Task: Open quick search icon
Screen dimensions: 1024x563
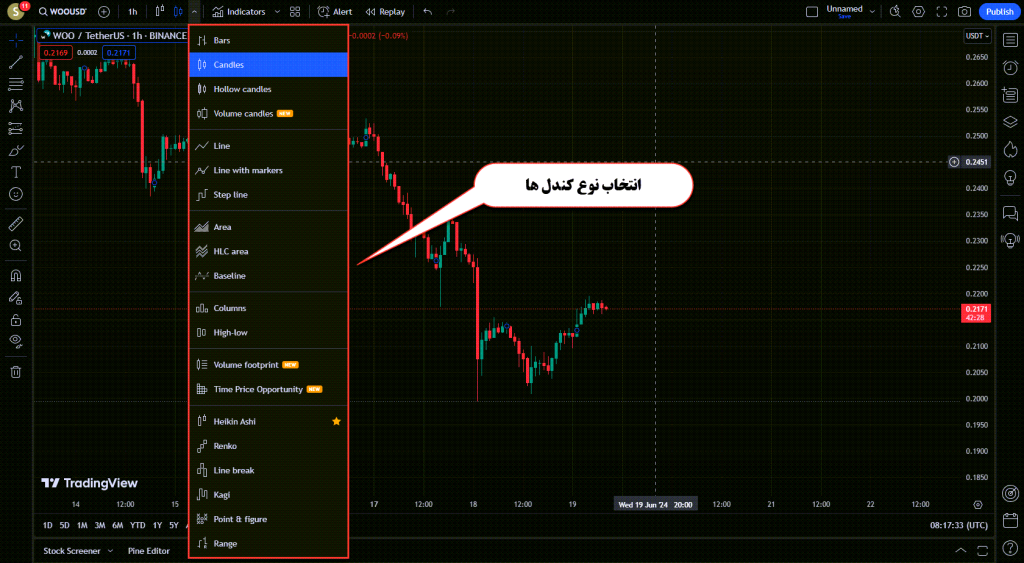Action: (x=895, y=12)
